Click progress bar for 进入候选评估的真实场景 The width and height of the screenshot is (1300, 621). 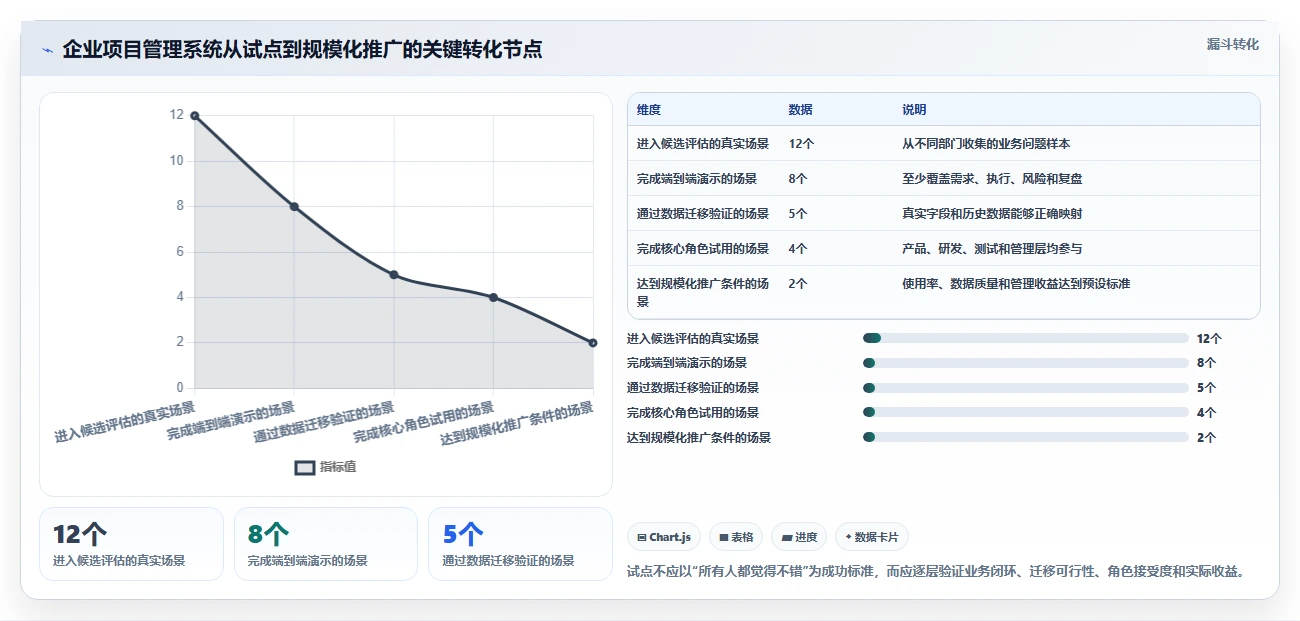1025,338
